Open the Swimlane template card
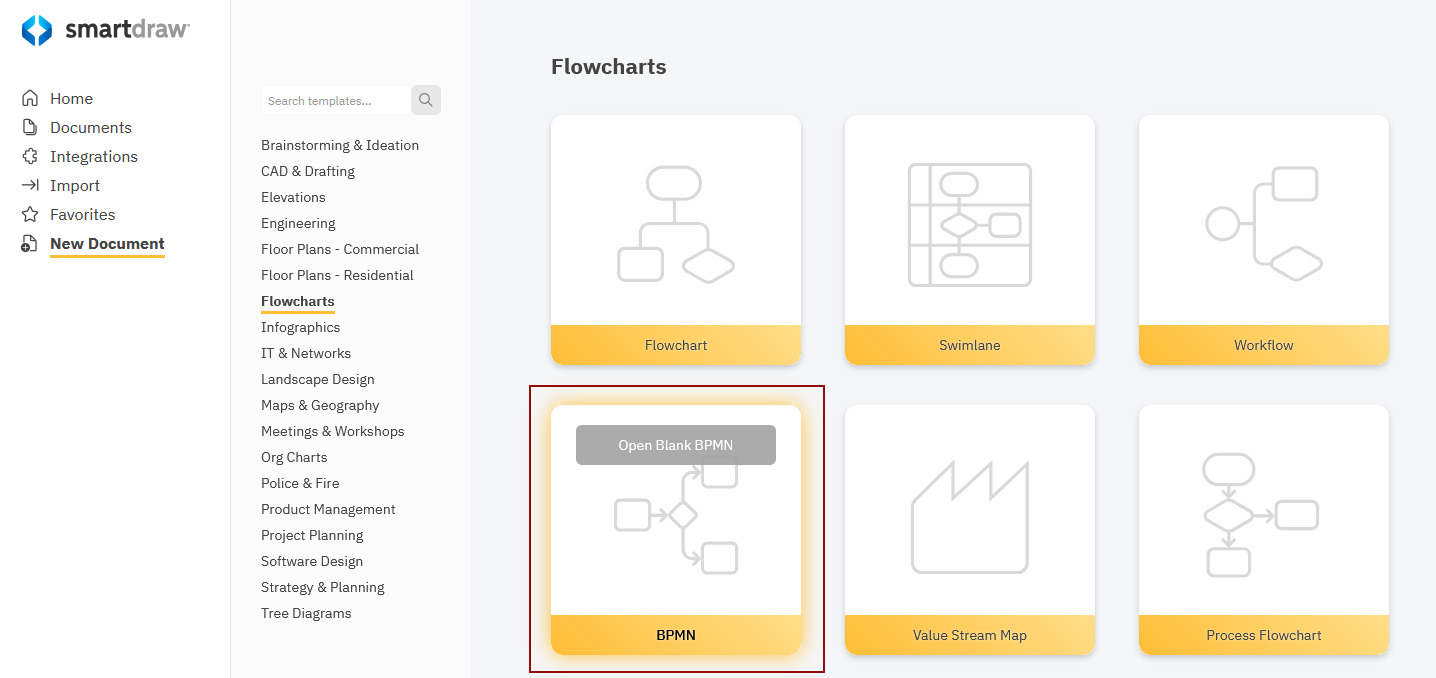 point(969,240)
